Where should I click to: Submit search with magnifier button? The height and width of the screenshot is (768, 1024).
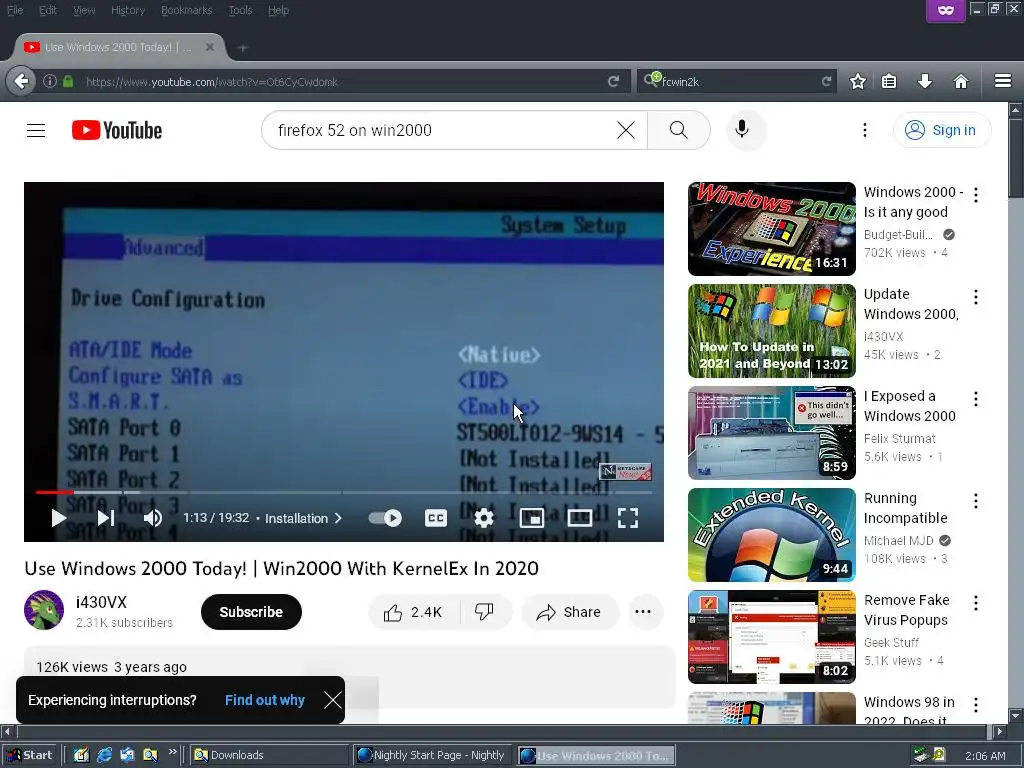pos(679,130)
